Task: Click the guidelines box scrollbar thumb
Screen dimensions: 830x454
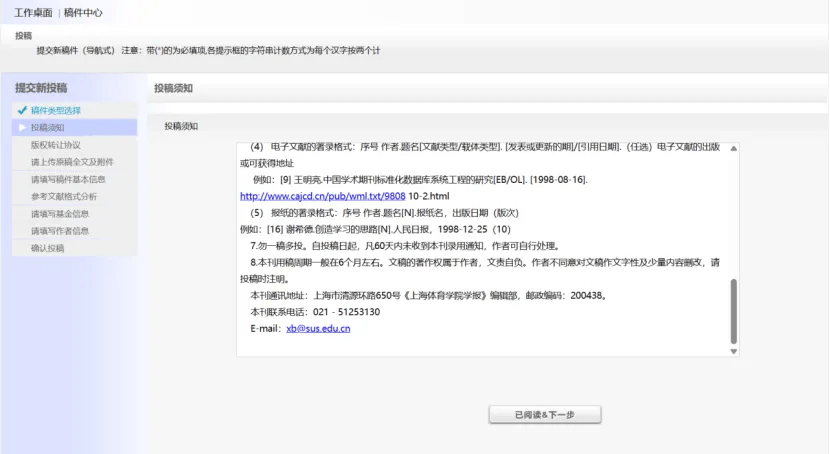Action: click(x=734, y=308)
